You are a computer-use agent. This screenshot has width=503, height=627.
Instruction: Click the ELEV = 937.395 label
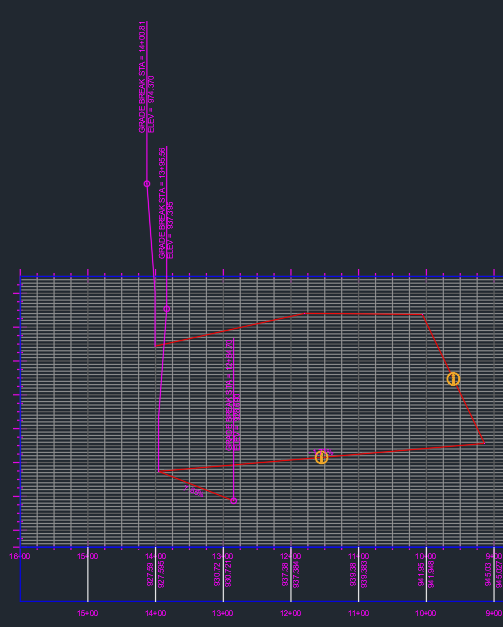(170, 230)
